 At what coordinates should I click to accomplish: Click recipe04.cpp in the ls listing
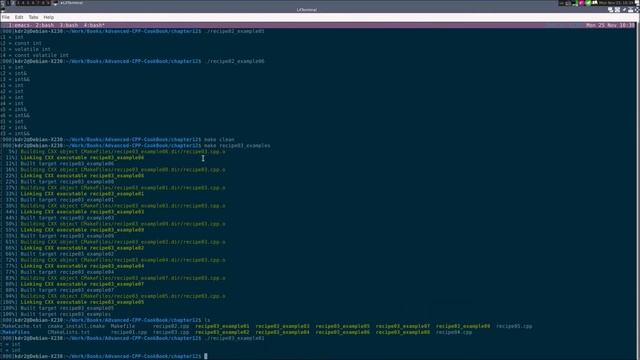click(454, 333)
